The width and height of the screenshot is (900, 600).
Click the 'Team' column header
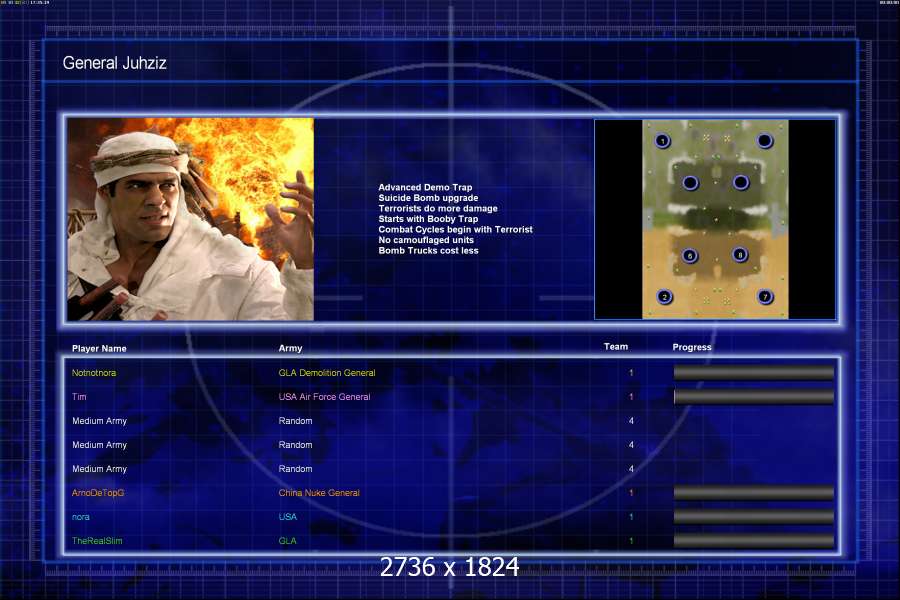[x=616, y=346]
